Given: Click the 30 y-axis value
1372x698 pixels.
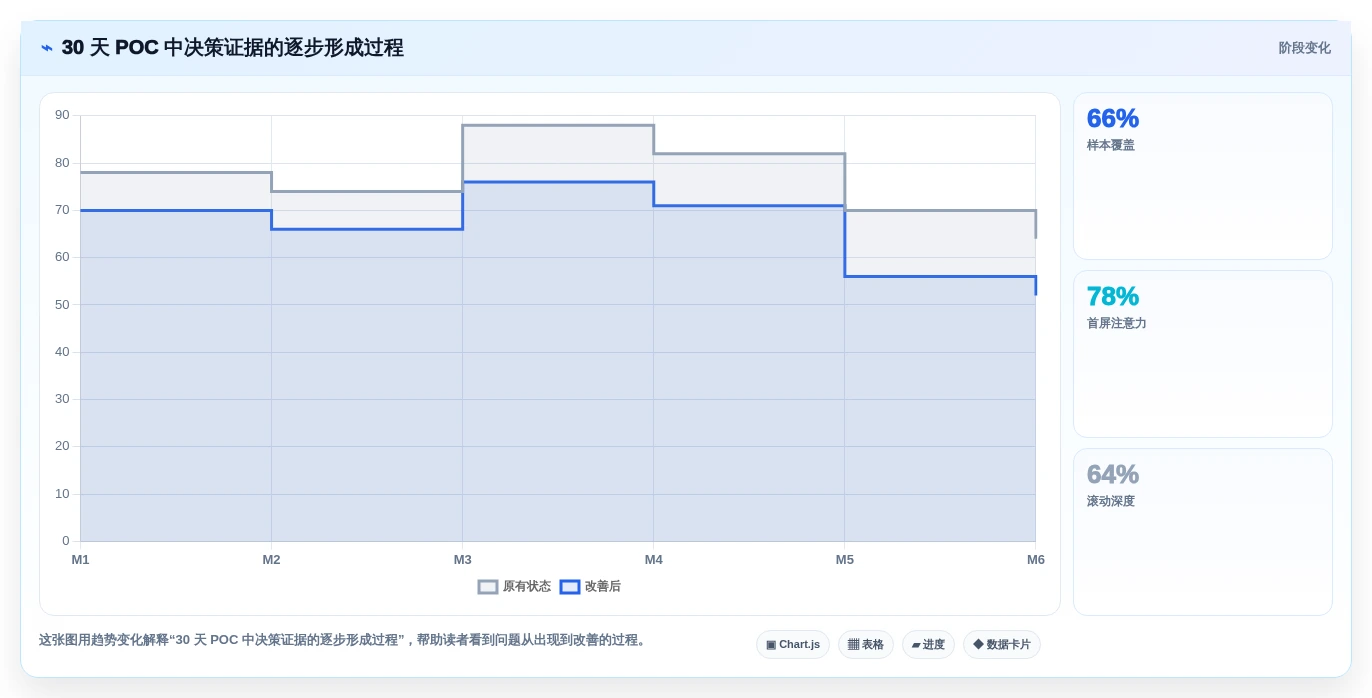Looking at the screenshot, I should tap(62, 399).
